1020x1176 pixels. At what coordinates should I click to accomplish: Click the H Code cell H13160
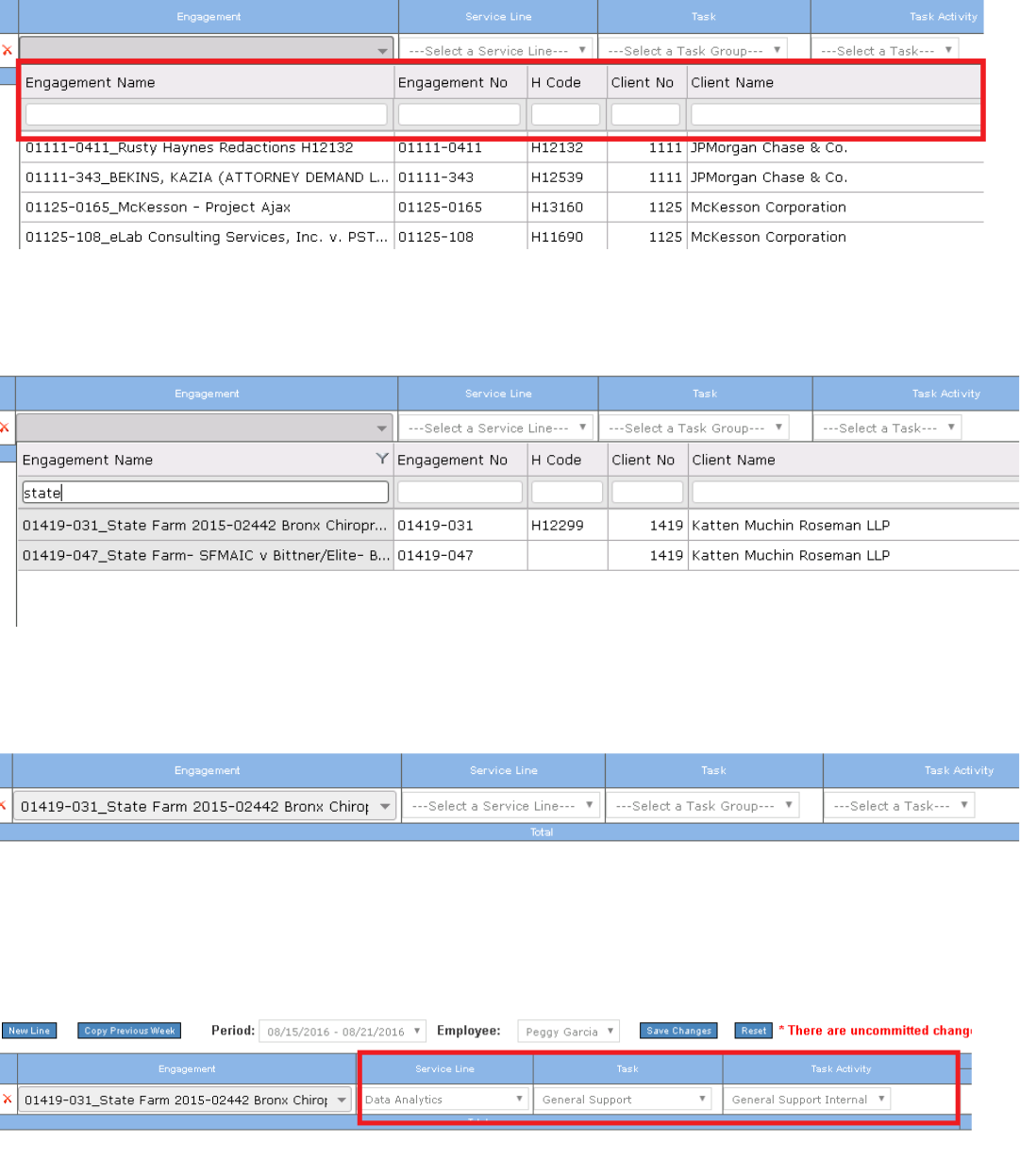[x=557, y=208]
